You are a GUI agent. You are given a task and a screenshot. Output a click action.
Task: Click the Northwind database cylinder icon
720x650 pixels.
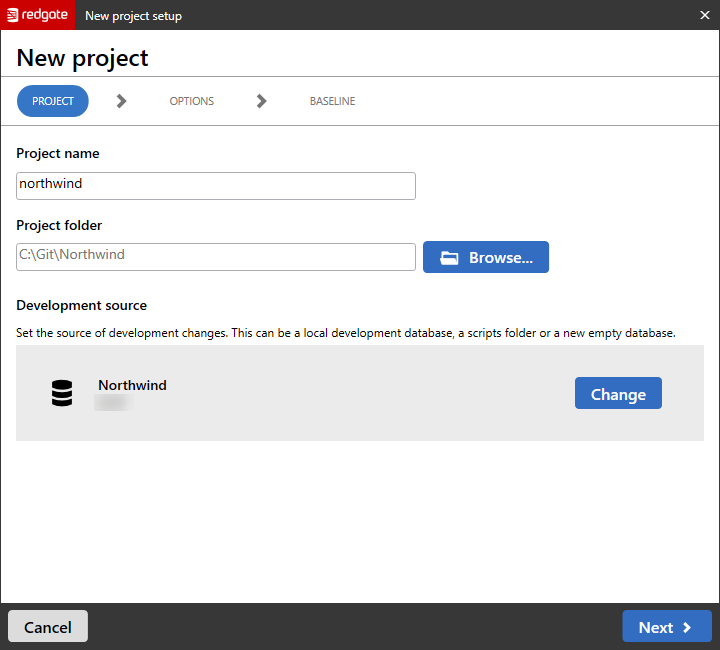tap(62, 394)
